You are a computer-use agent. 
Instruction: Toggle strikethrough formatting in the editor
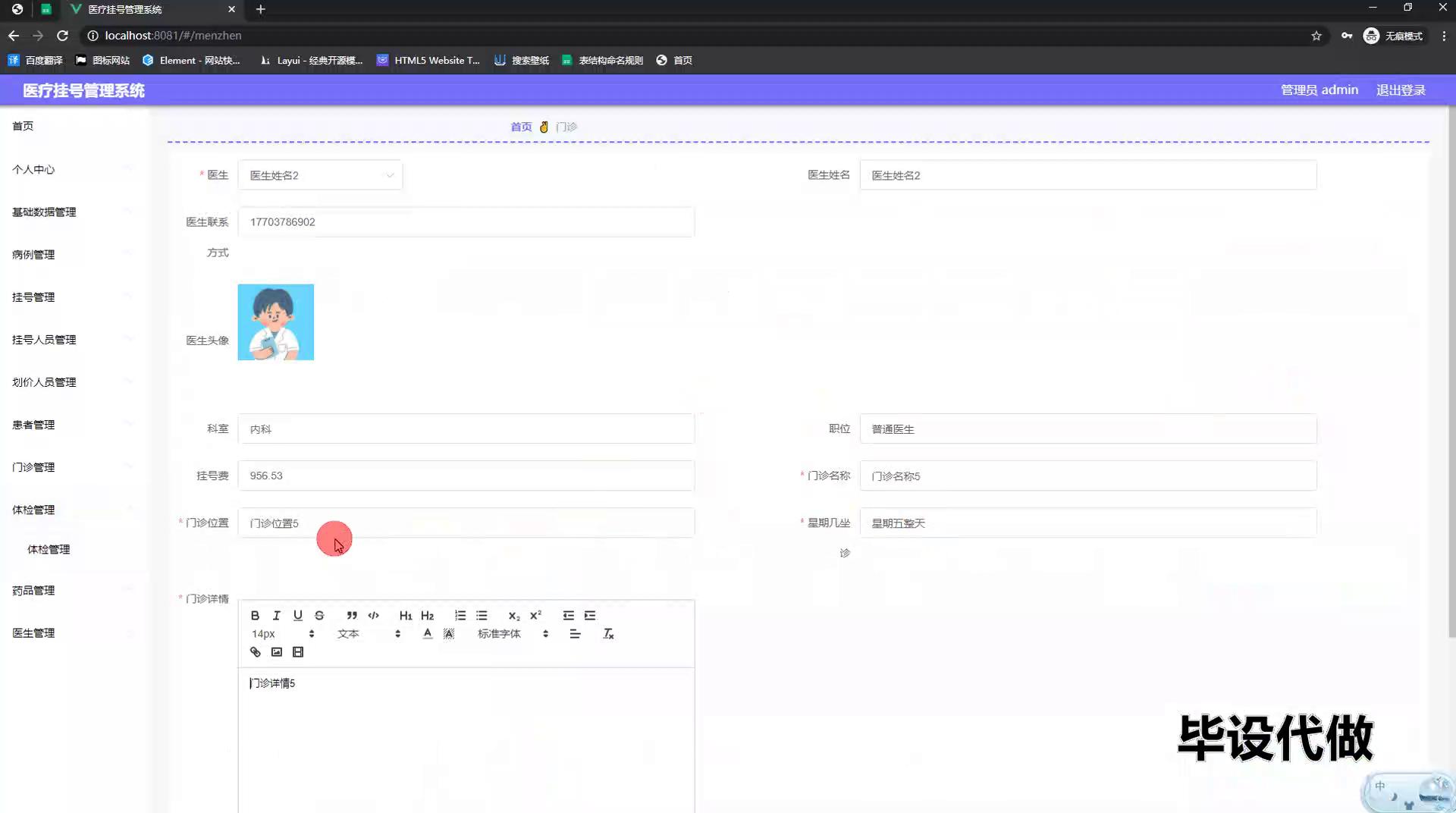319,615
